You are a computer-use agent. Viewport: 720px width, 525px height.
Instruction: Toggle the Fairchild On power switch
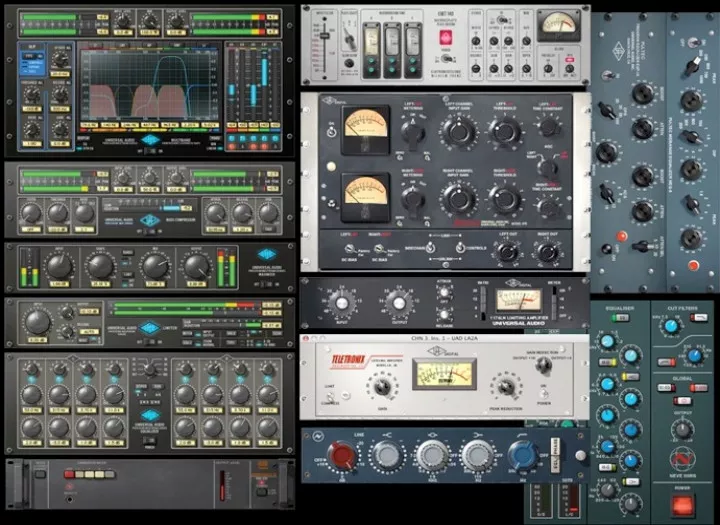(x=330, y=131)
